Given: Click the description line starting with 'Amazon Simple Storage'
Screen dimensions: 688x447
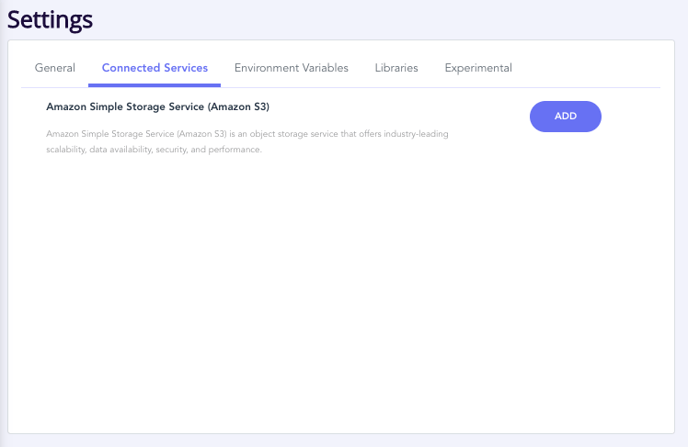Looking at the screenshot, I should [247, 134].
